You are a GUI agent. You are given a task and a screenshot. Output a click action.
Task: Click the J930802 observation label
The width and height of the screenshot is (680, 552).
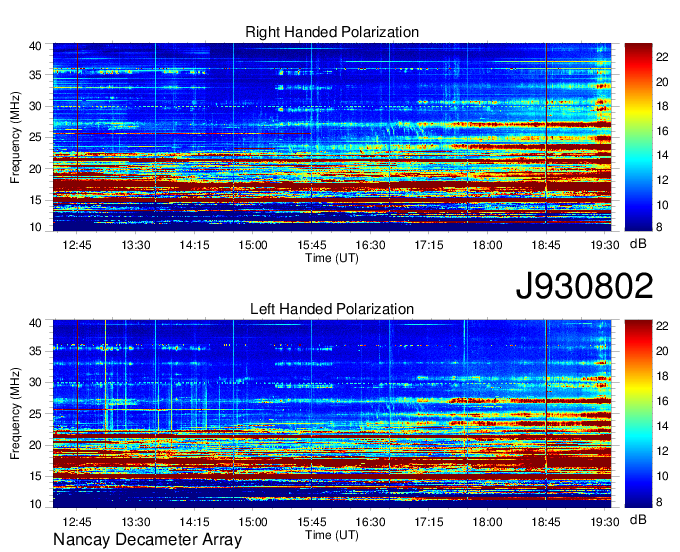(x=584, y=286)
